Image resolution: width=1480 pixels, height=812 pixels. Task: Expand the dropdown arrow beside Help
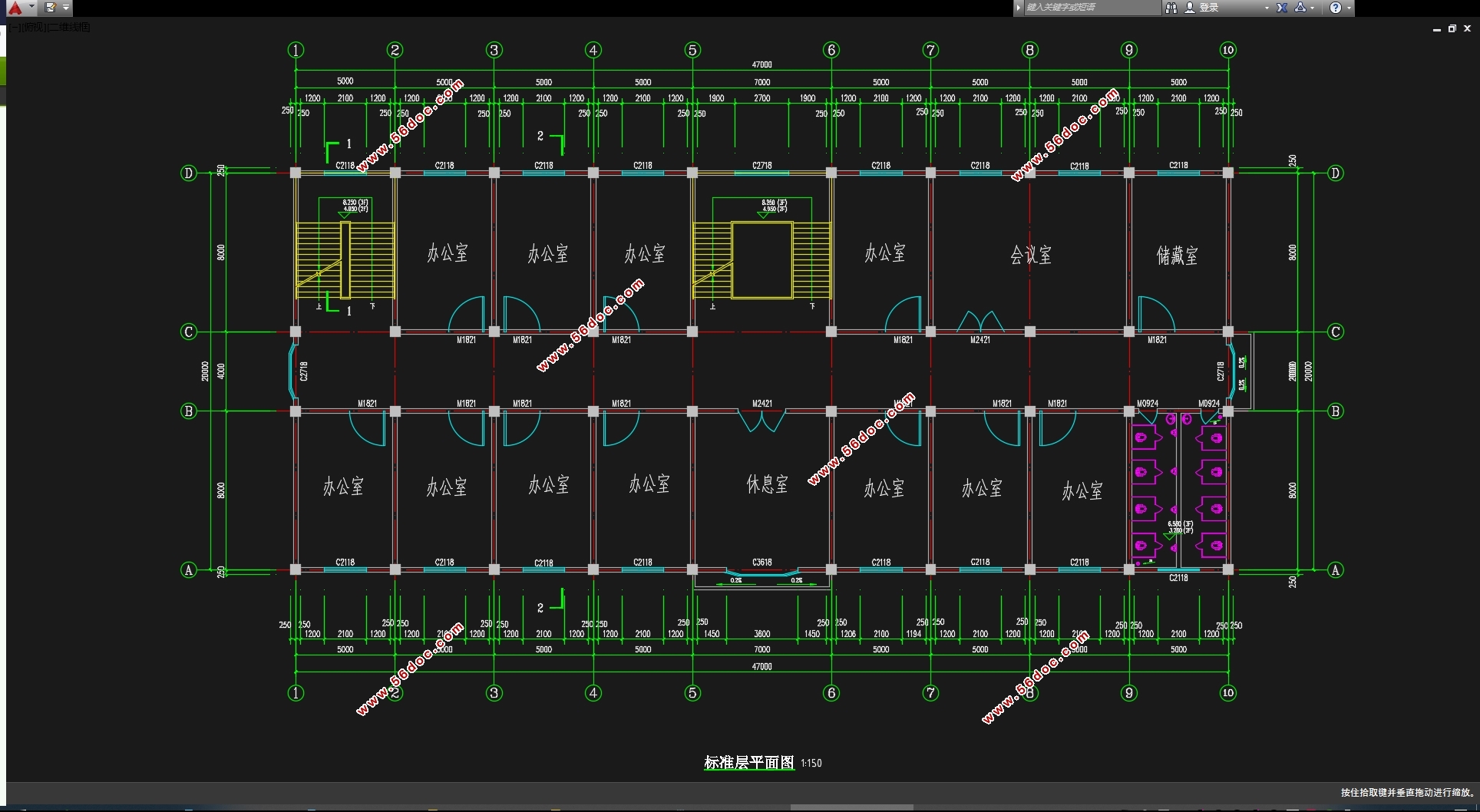(1349, 8)
